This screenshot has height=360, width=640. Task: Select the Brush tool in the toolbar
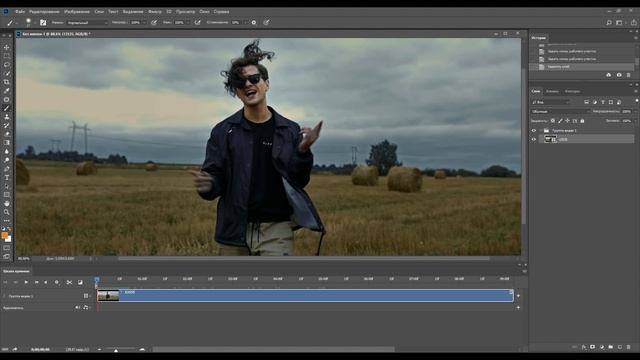pyautogui.click(x=7, y=108)
